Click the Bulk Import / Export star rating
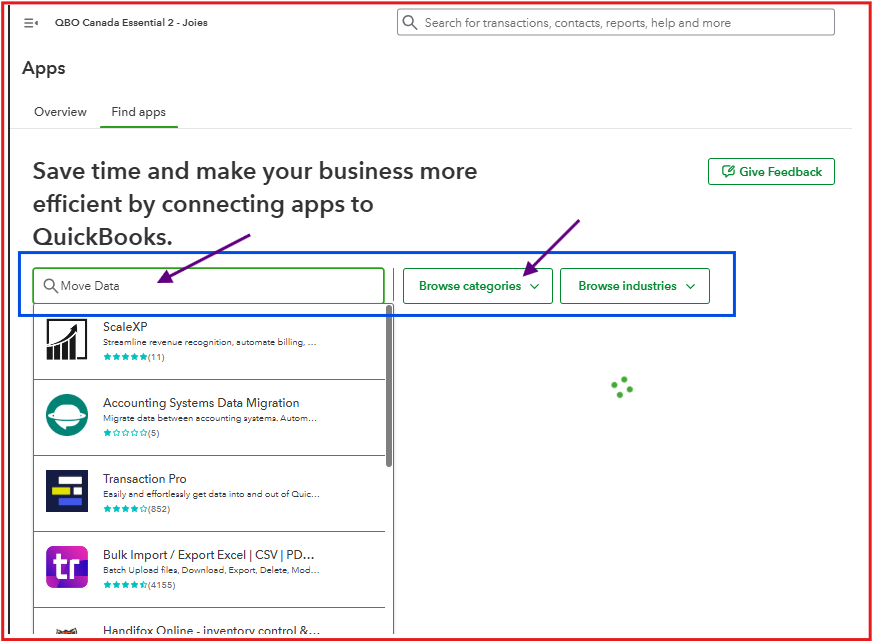The height and width of the screenshot is (641, 872). [125, 585]
